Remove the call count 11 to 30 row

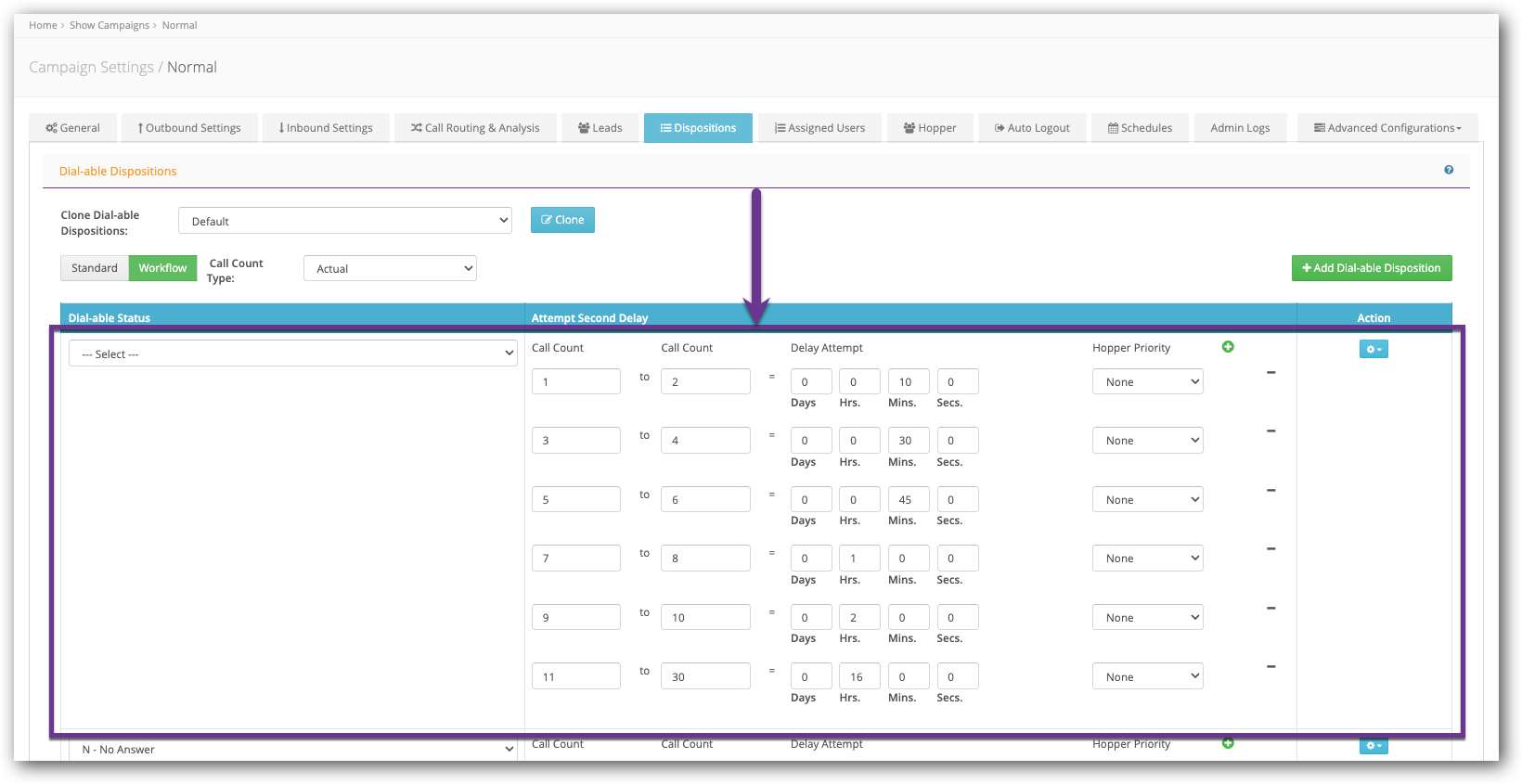coord(1270,667)
